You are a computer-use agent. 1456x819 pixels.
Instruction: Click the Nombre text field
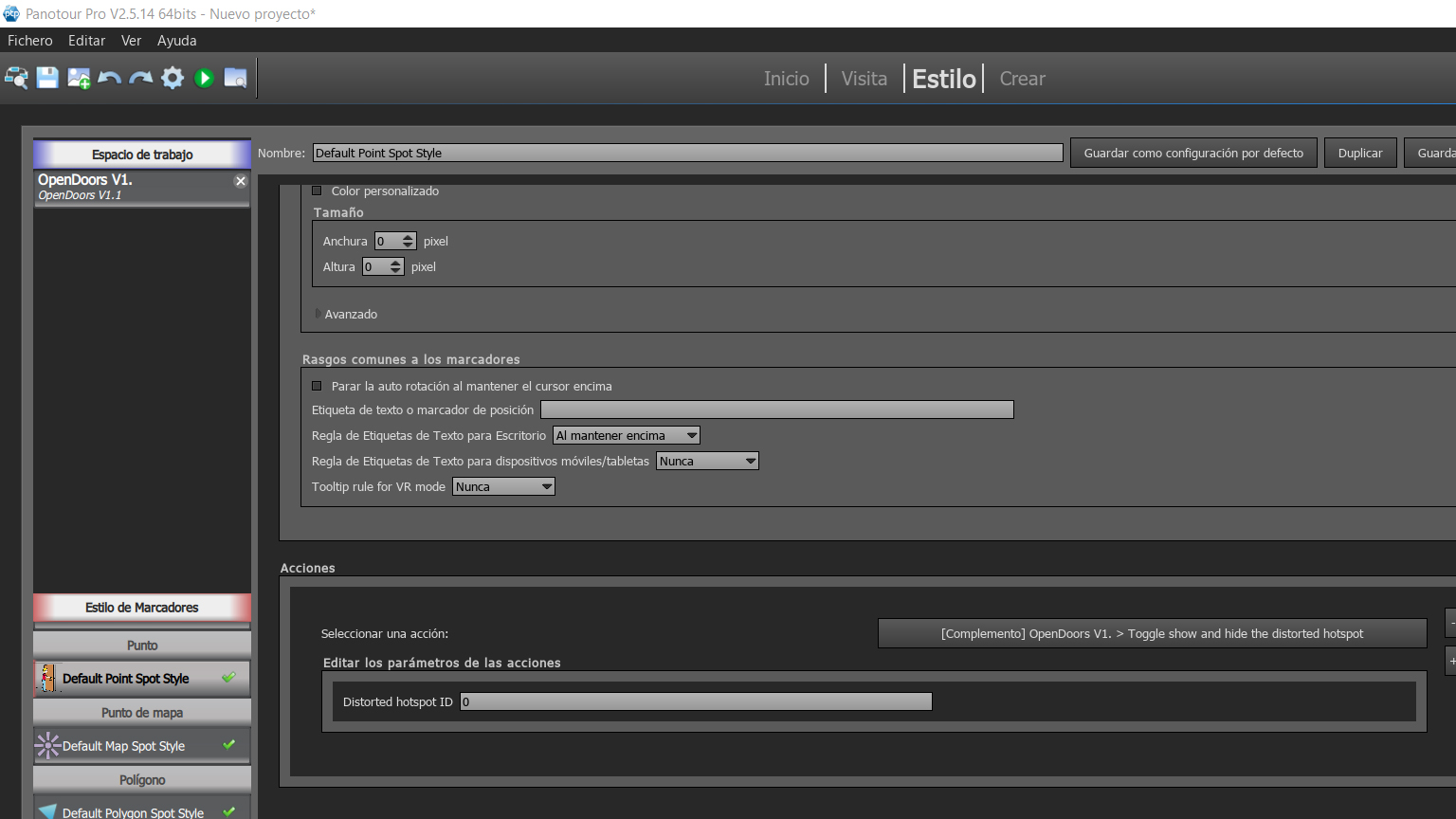(x=687, y=153)
